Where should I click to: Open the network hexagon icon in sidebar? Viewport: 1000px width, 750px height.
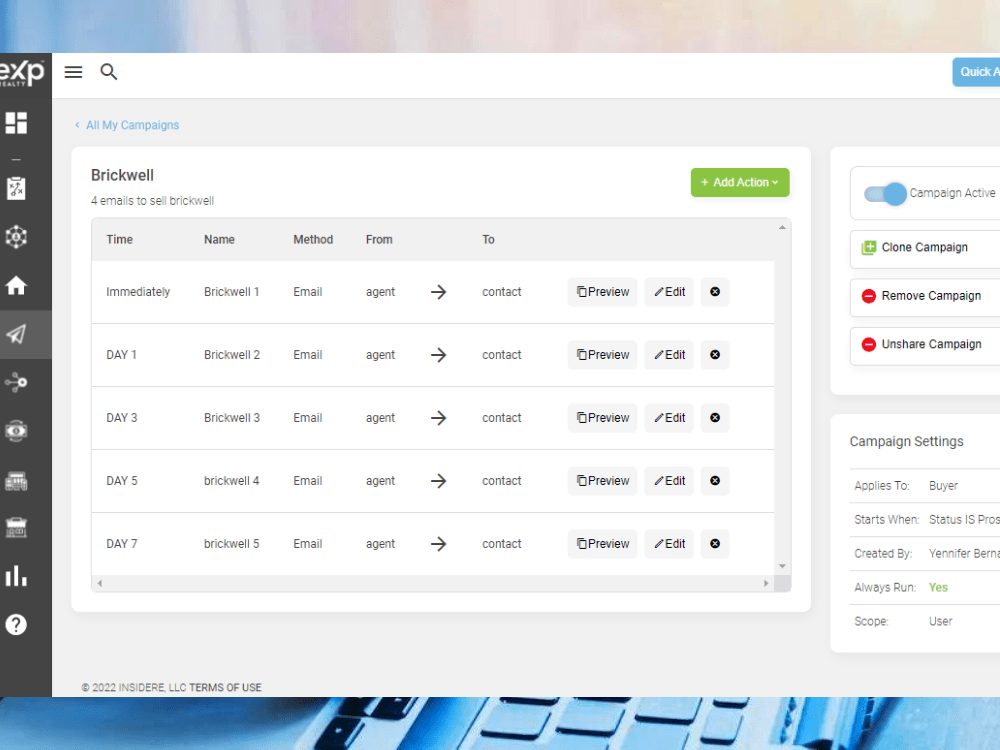pyautogui.click(x=17, y=237)
